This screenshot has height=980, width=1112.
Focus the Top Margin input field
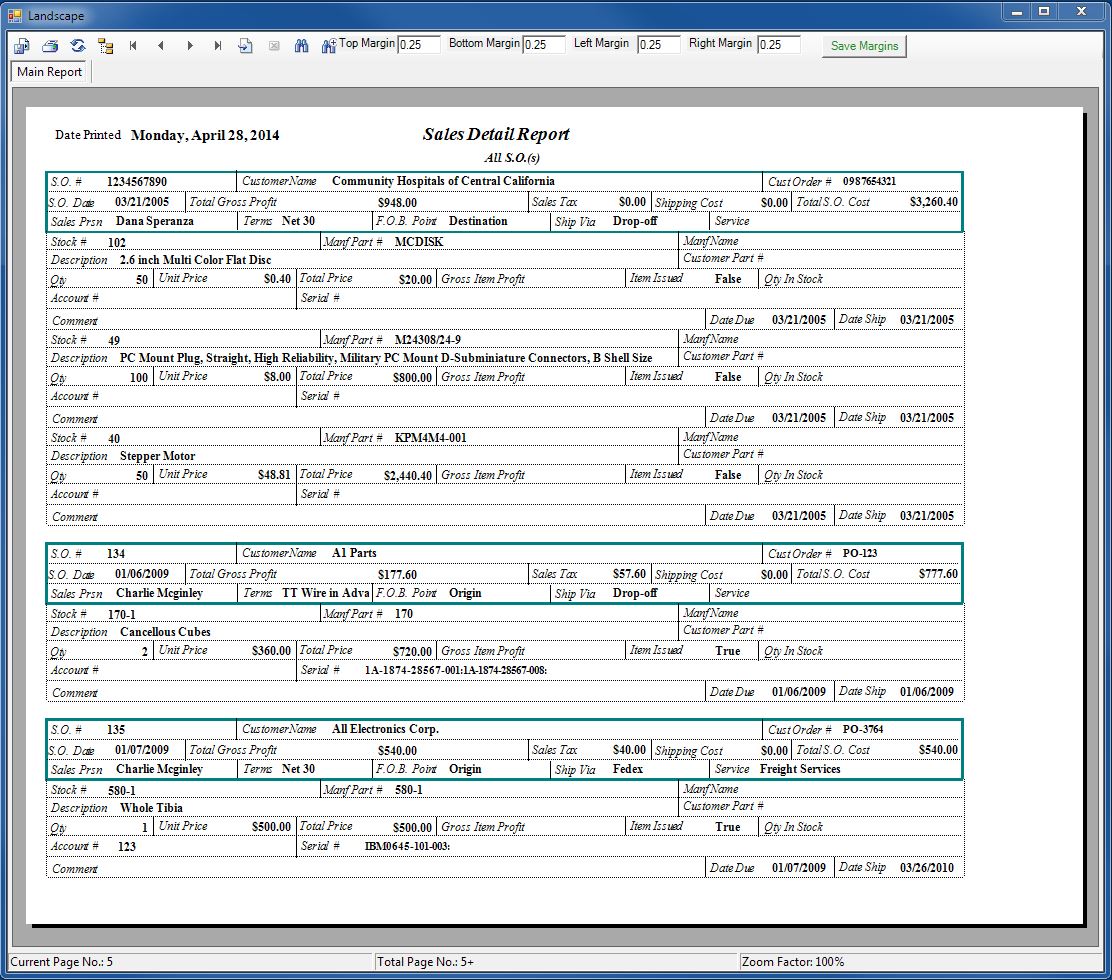[419, 45]
